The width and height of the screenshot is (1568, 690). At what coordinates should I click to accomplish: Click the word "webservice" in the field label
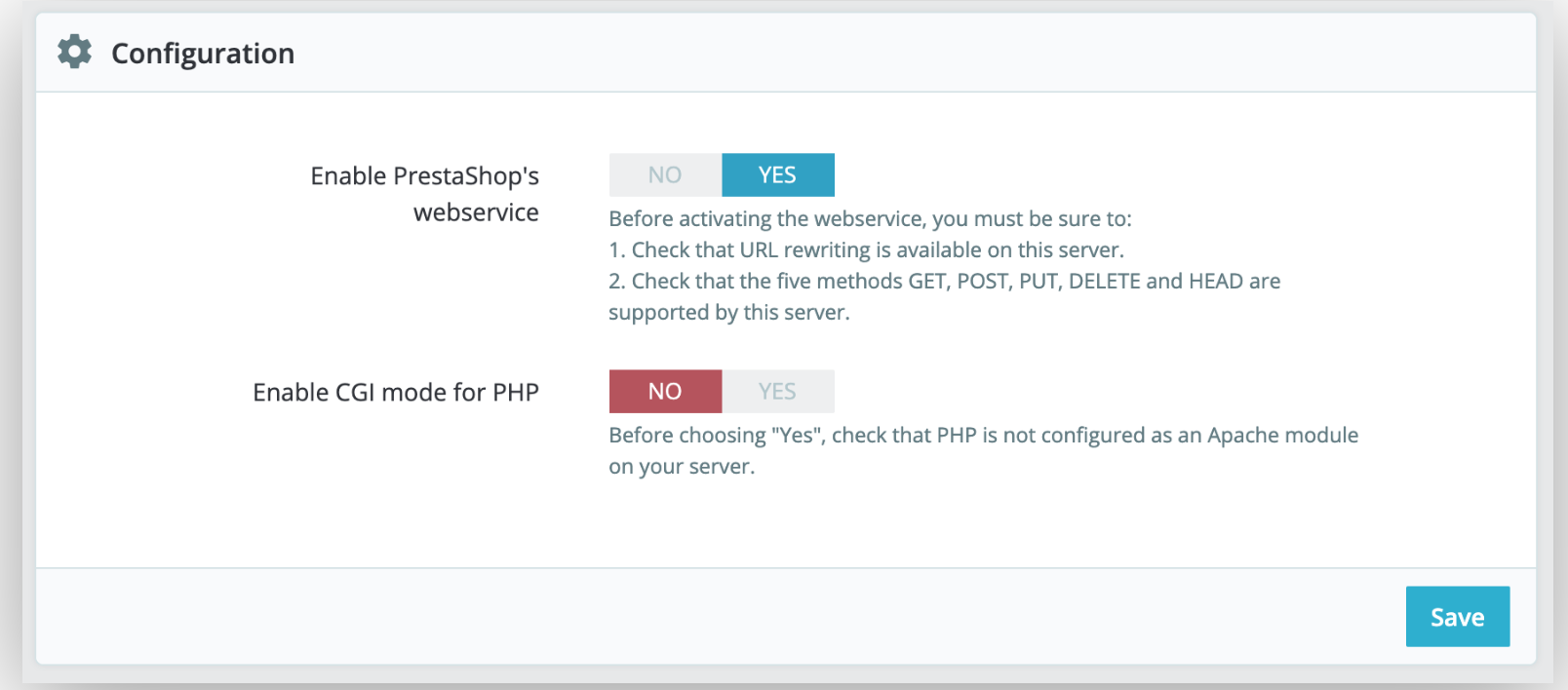tap(476, 212)
